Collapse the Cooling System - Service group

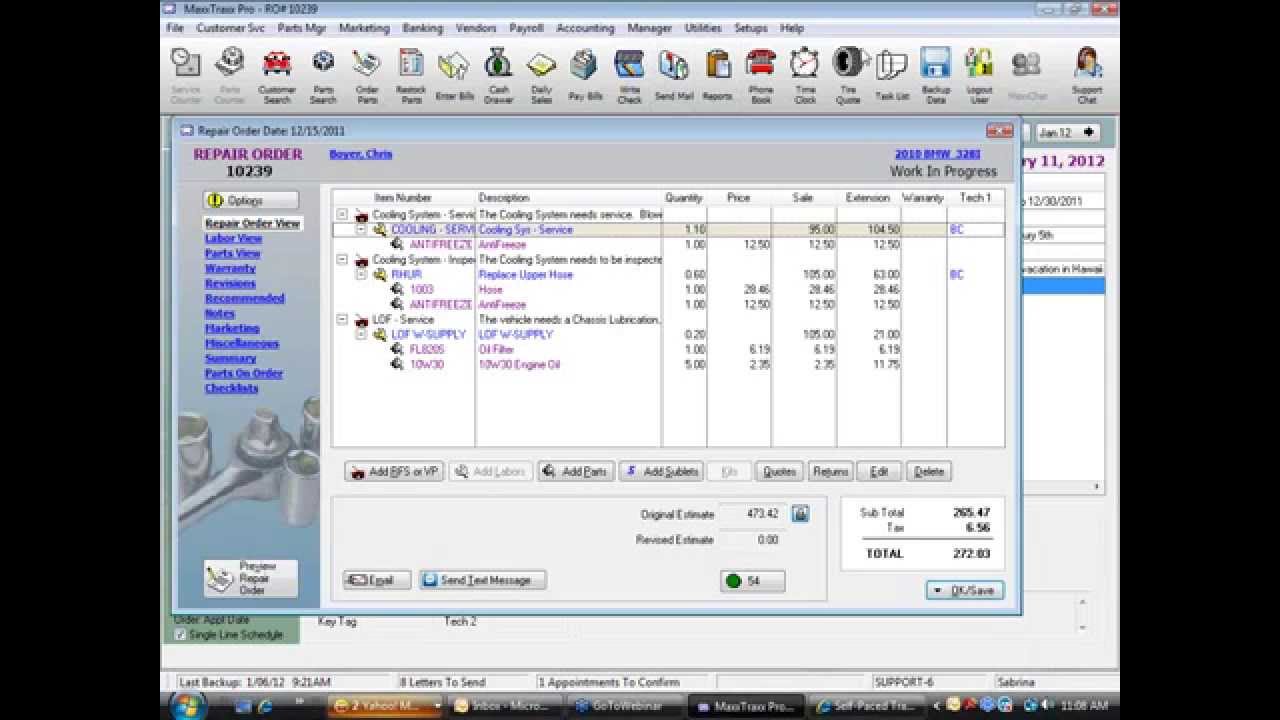(x=343, y=215)
